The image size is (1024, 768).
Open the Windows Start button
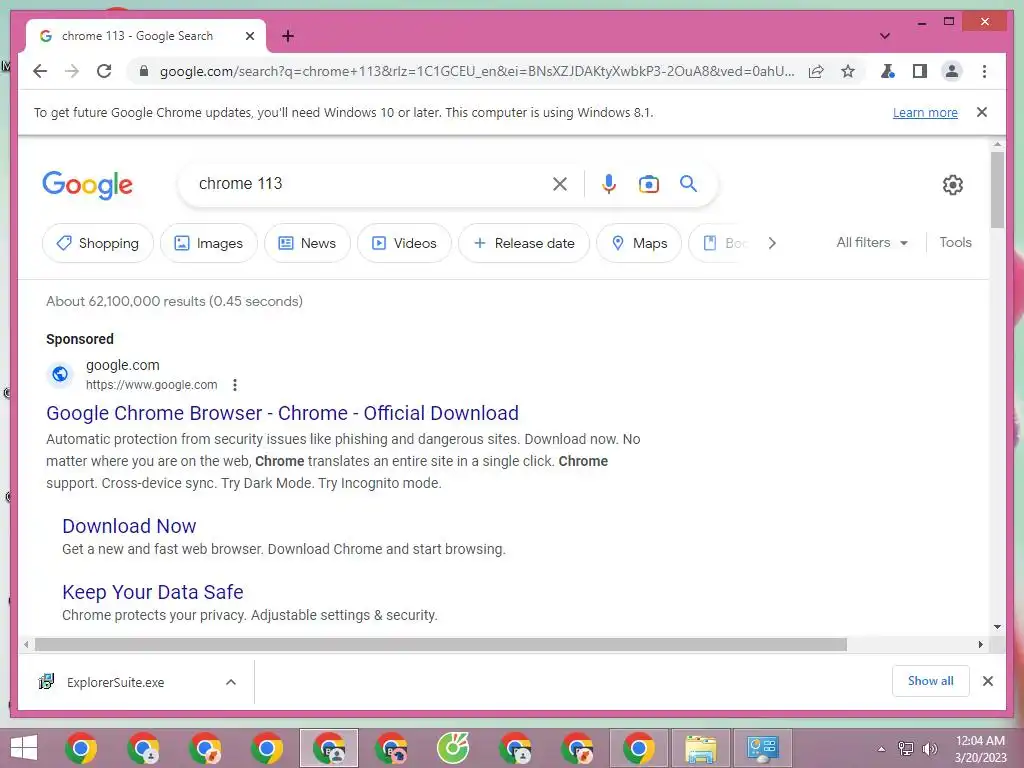point(24,748)
